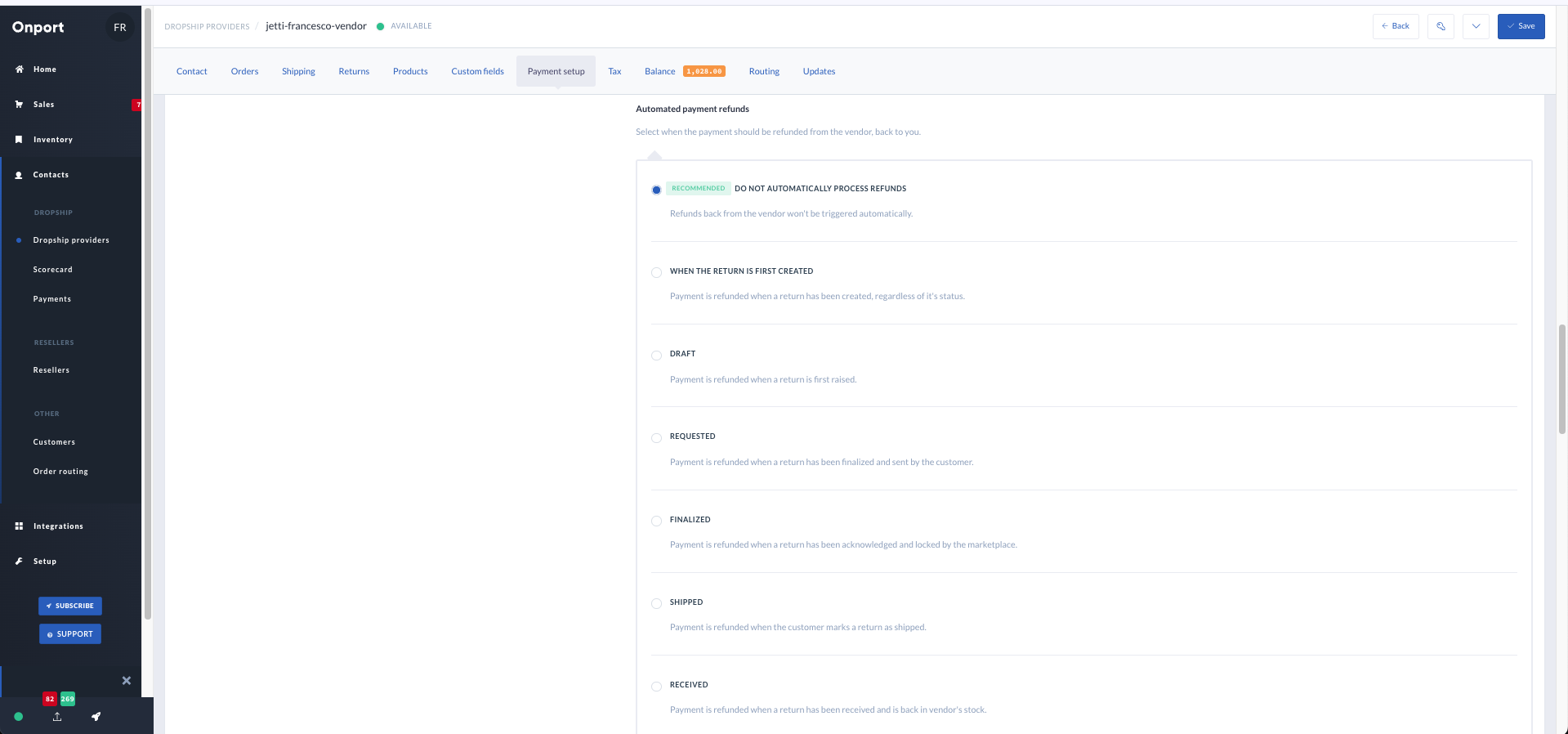The width and height of the screenshot is (1568, 734).
Task: Click the Back button
Action: point(1396,26)
